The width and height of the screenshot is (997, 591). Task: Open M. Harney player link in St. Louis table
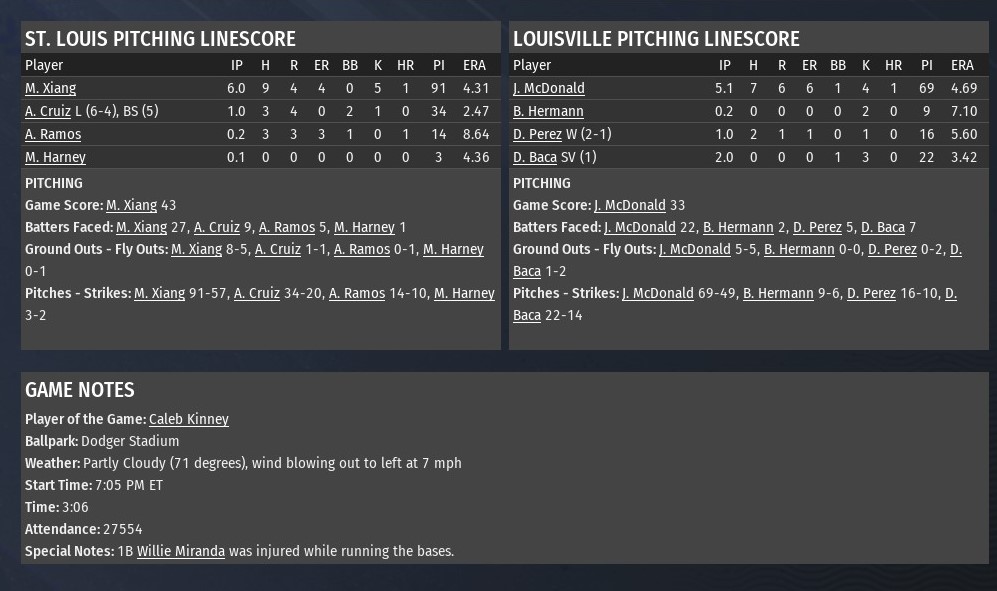point(55,157)
